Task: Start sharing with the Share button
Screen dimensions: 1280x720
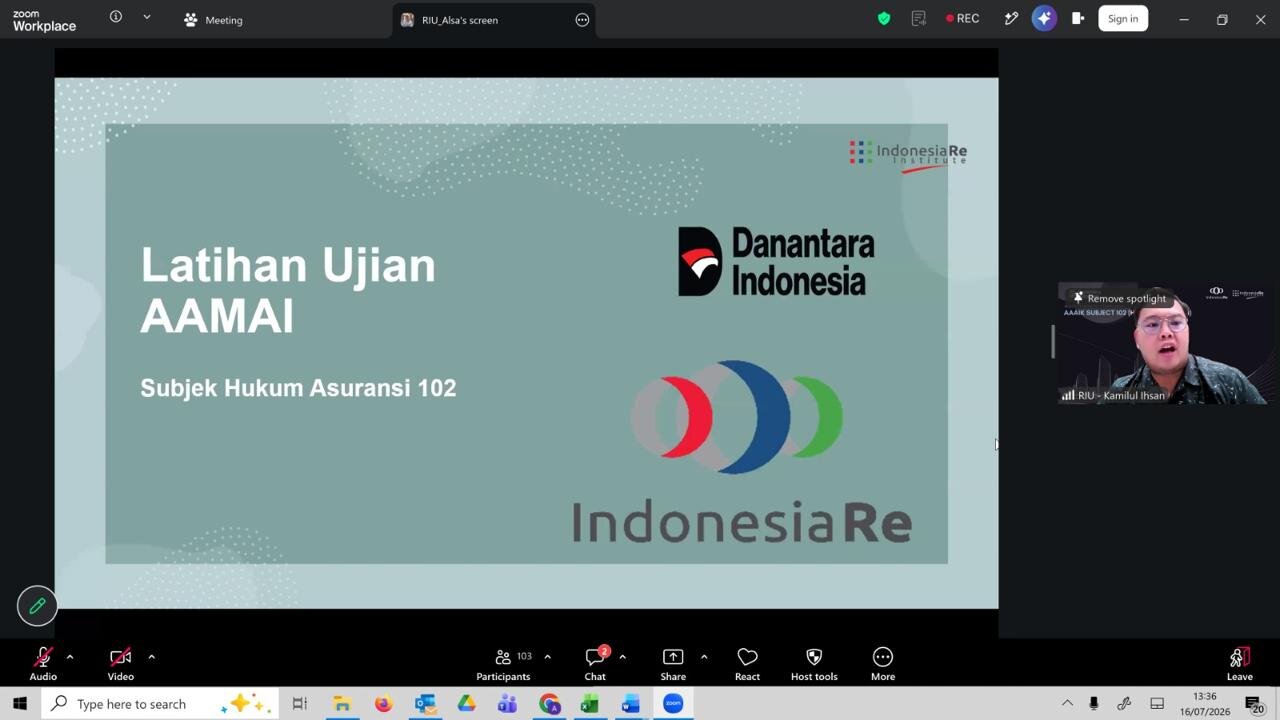Action: pyautogui.click(x=673, y=663)
